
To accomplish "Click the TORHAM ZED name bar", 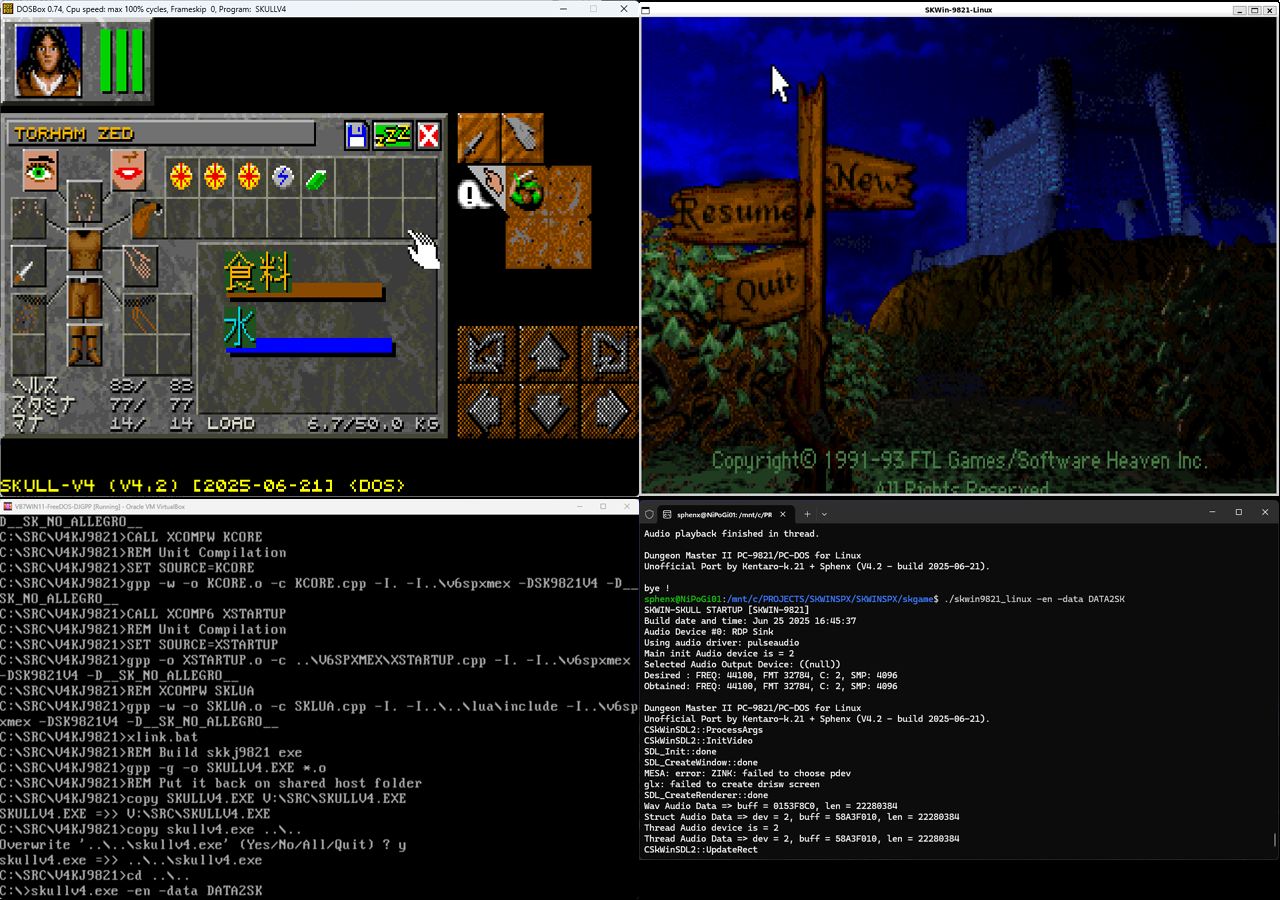I will point(160,134).
